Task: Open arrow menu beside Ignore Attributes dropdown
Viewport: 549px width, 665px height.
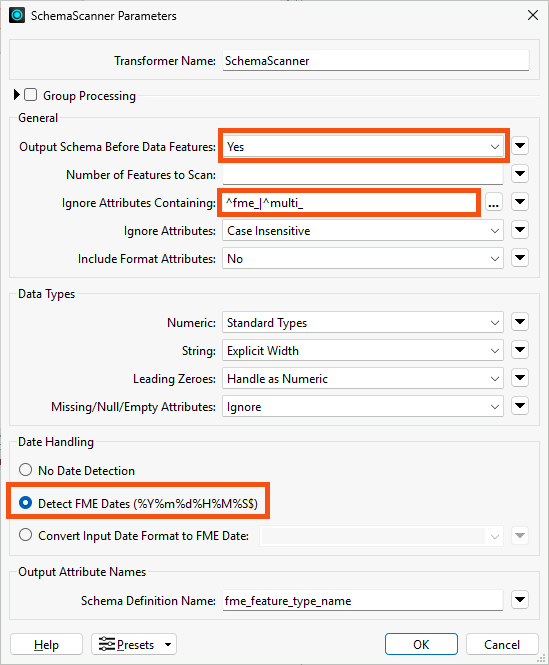Action: point(520,230)
